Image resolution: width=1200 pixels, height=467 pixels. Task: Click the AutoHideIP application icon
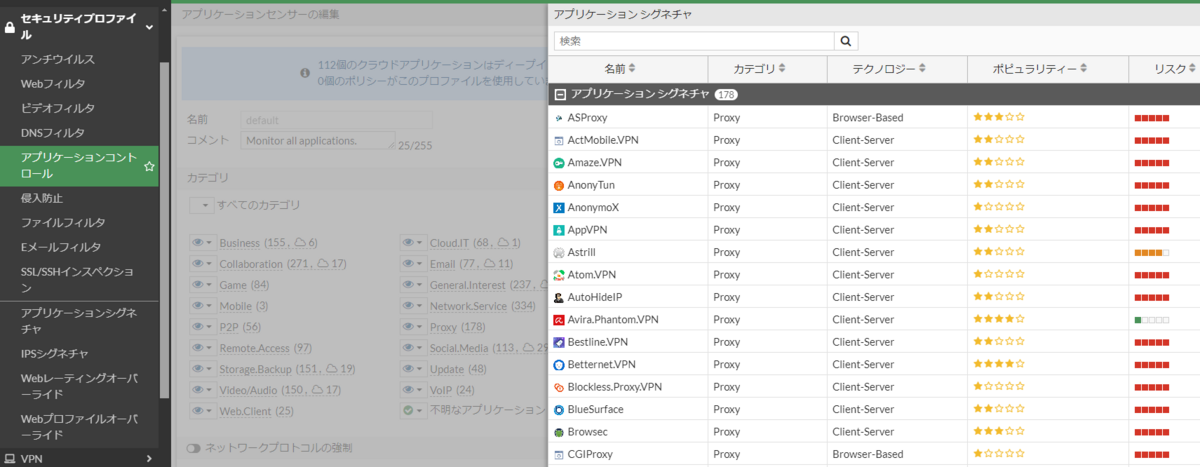tap(559, 297)
